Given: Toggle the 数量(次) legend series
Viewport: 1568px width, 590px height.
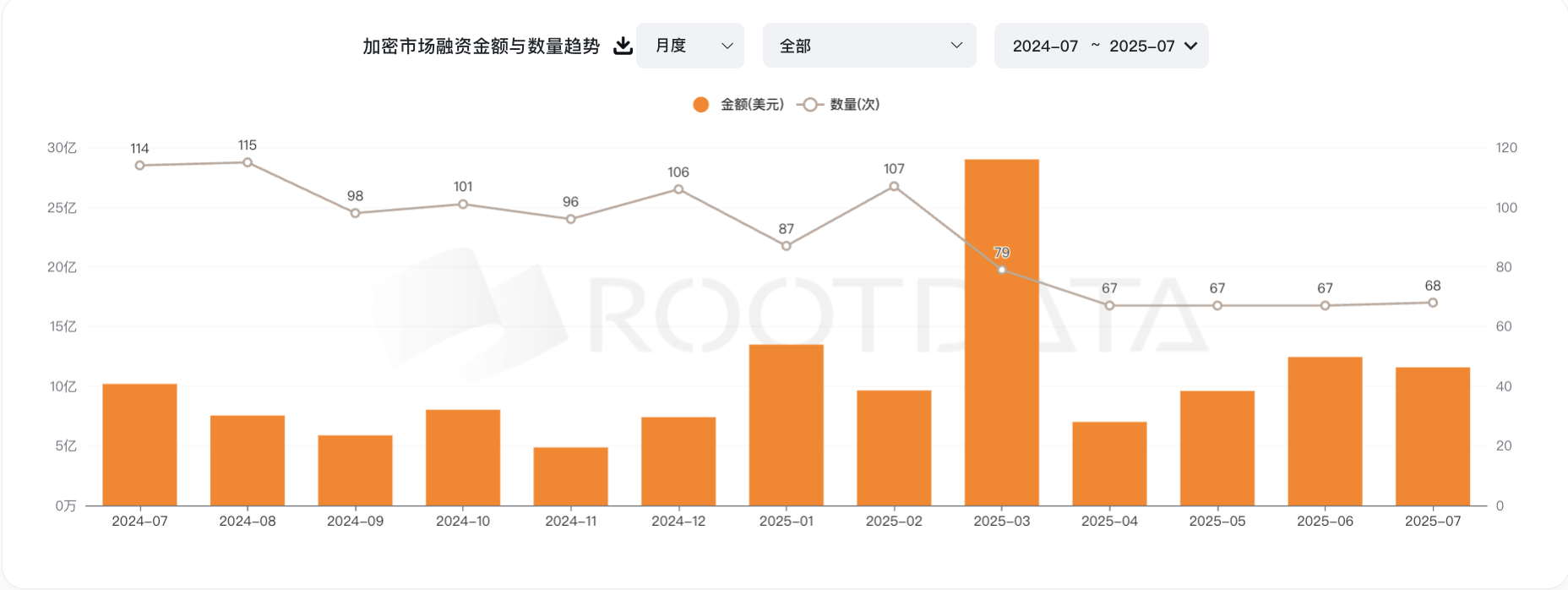Looking at the screenshot, I should pyautogui.click(x=854, y=105).
